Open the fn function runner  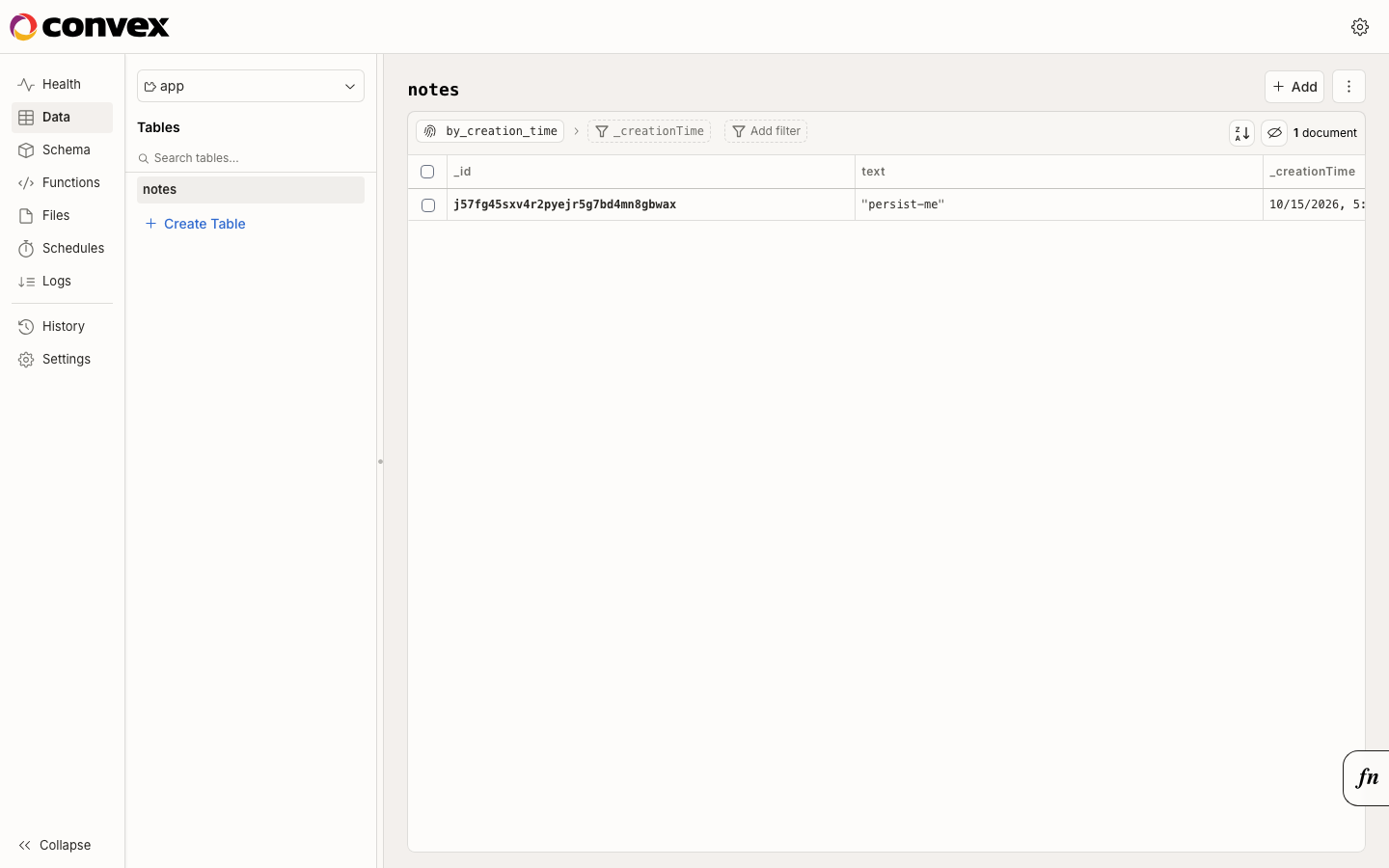tap(1367, 778)
